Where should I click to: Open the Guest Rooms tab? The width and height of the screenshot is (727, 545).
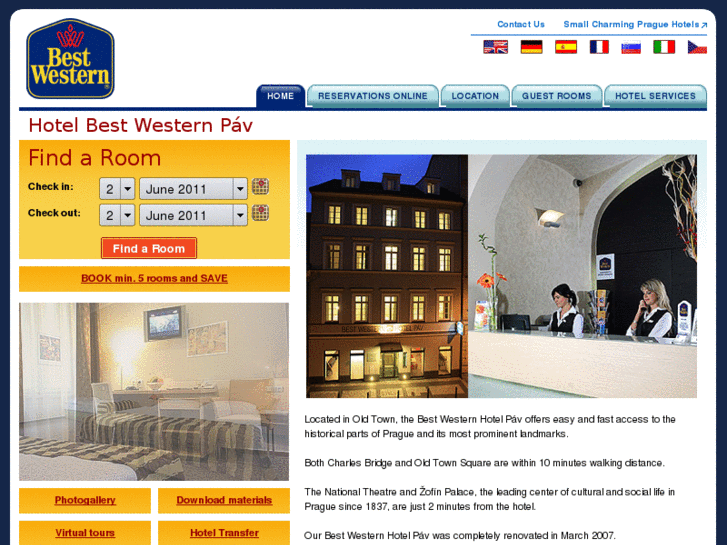pyautogui.click(x=557, y=96)
